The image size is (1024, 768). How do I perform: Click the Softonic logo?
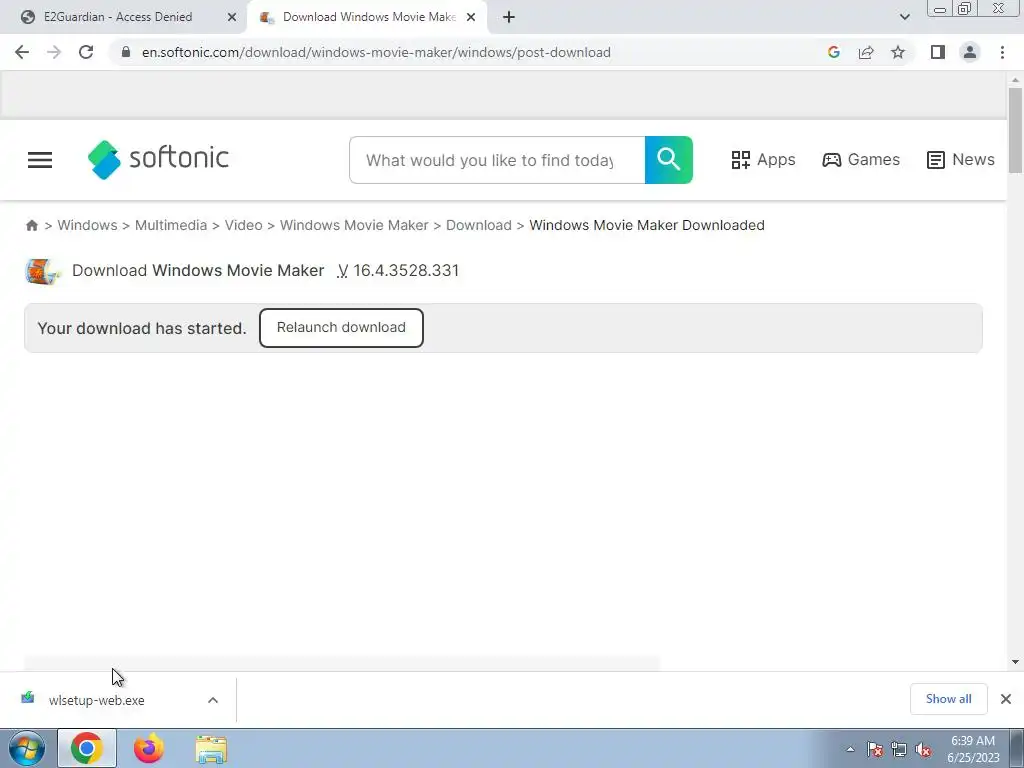pyautogui.click(x=158, y=159)
